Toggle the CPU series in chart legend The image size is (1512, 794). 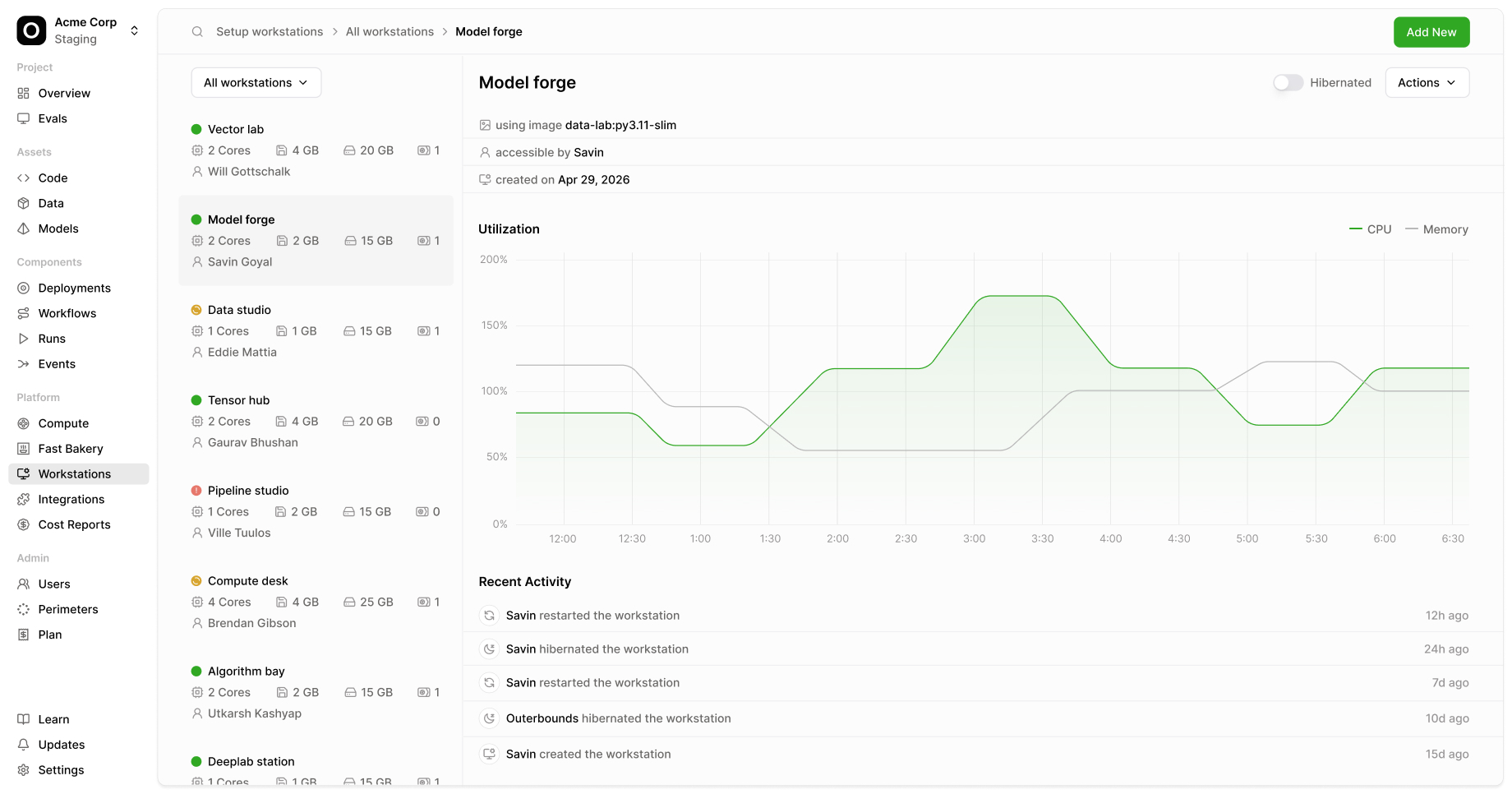coord(1370,229)
